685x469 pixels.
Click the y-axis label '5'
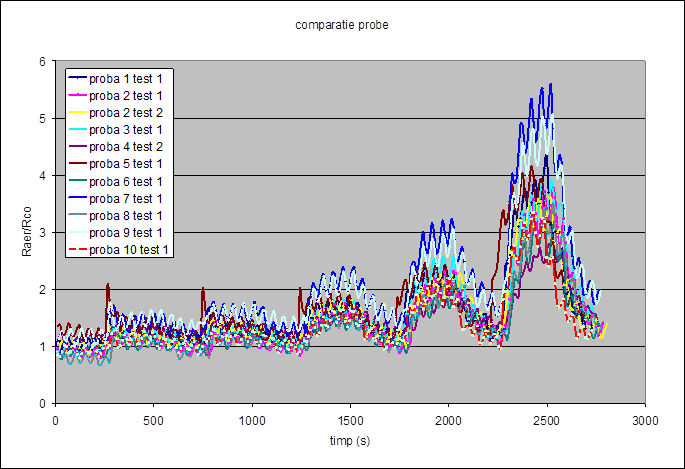pyautogui.click(x=42, y=119)
